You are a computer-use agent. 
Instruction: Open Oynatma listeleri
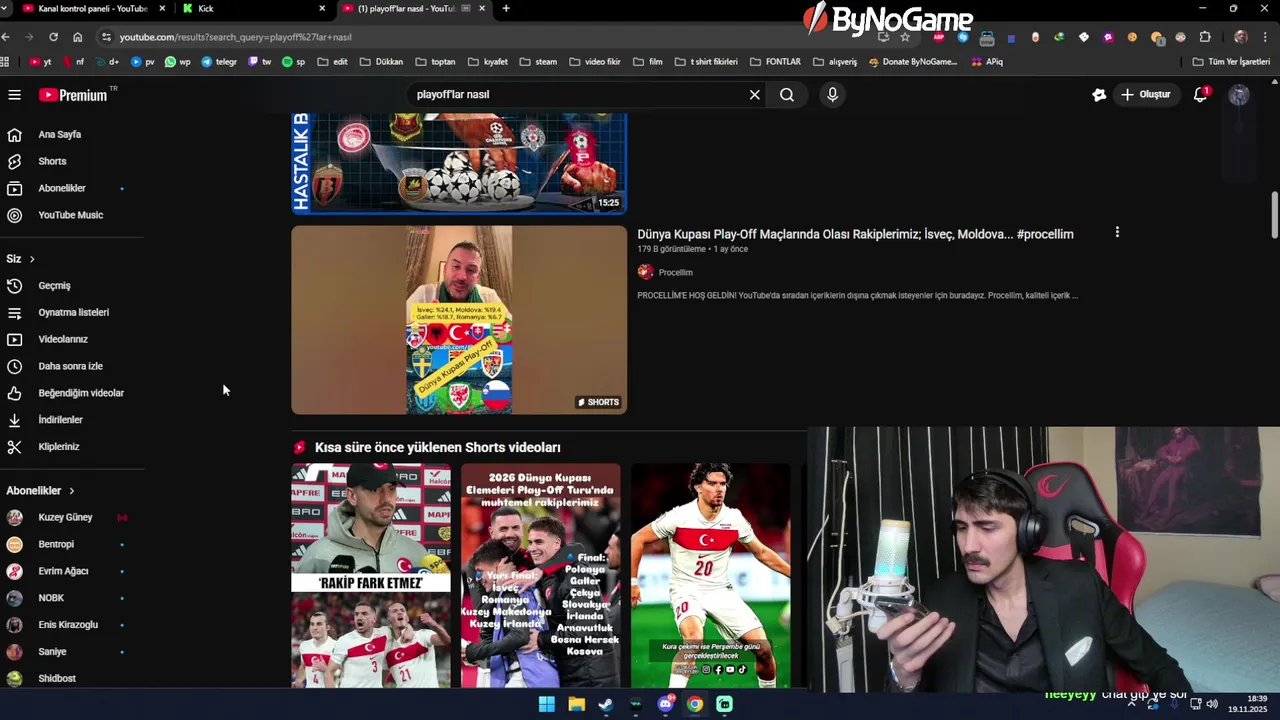pos(73,312)
